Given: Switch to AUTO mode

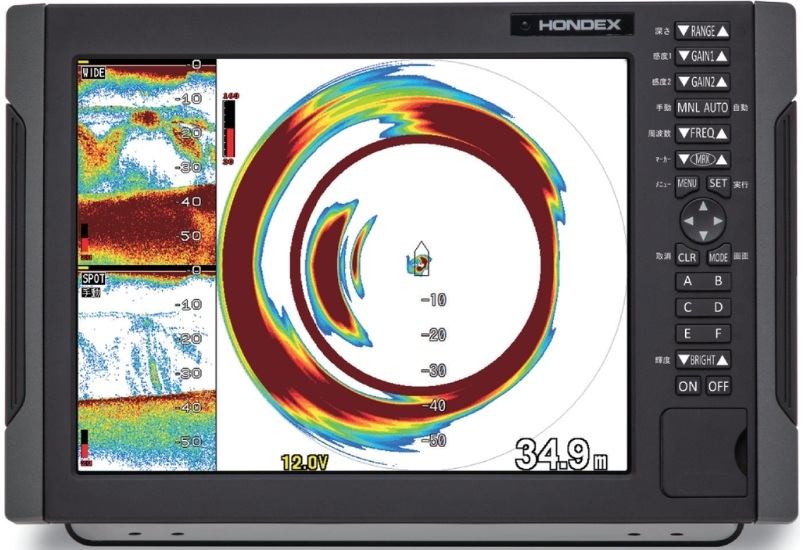Looking at the screenshot, I should click(716, 107).
